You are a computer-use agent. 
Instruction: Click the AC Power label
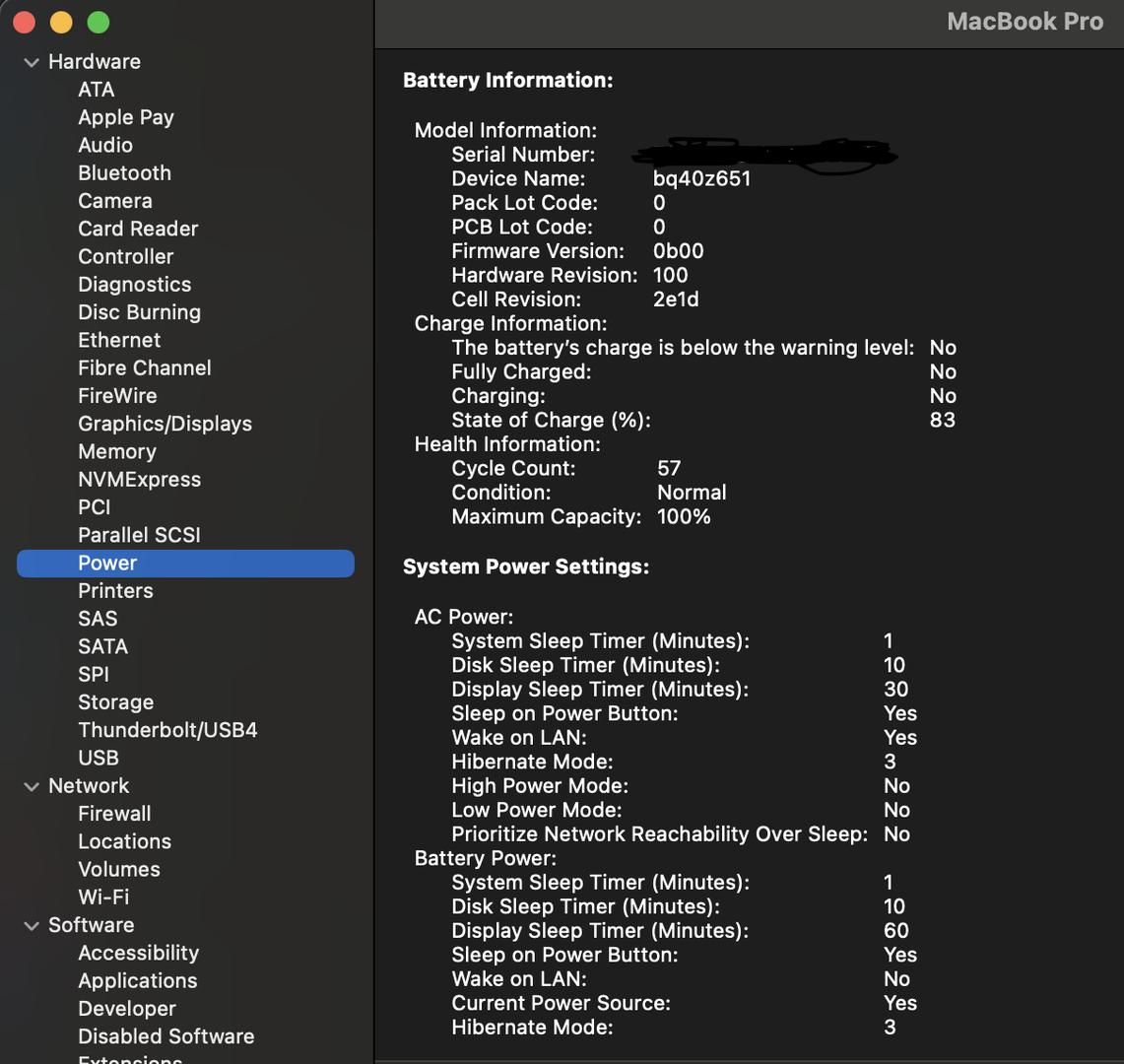pos(464,618)
